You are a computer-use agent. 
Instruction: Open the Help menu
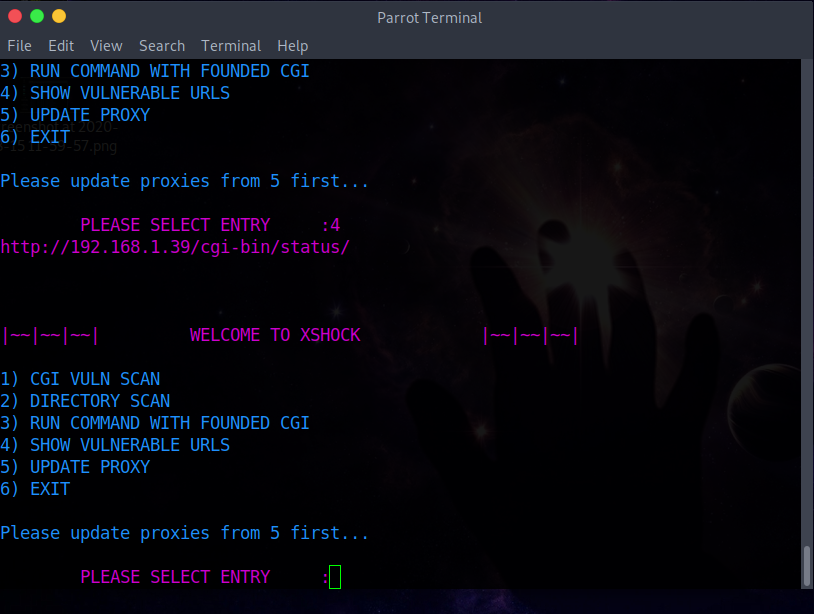pos(293,46)
